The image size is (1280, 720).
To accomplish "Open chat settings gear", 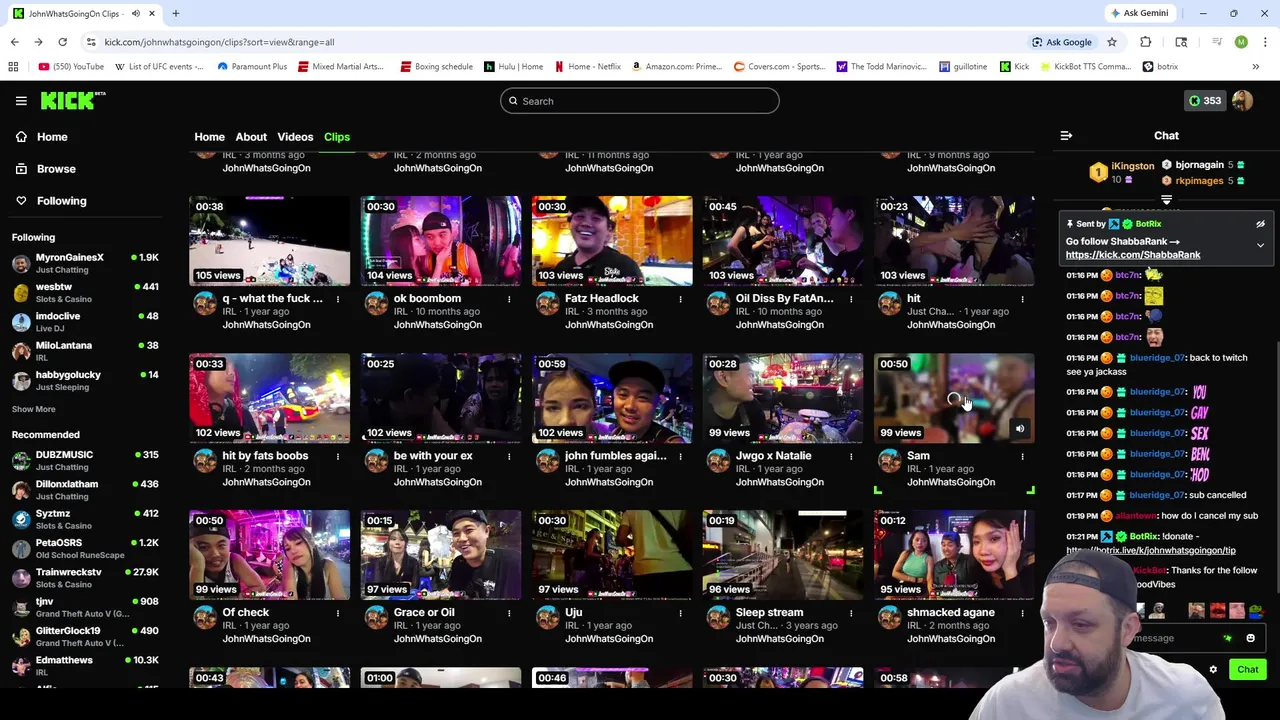I will click(x=1213, y=670).
